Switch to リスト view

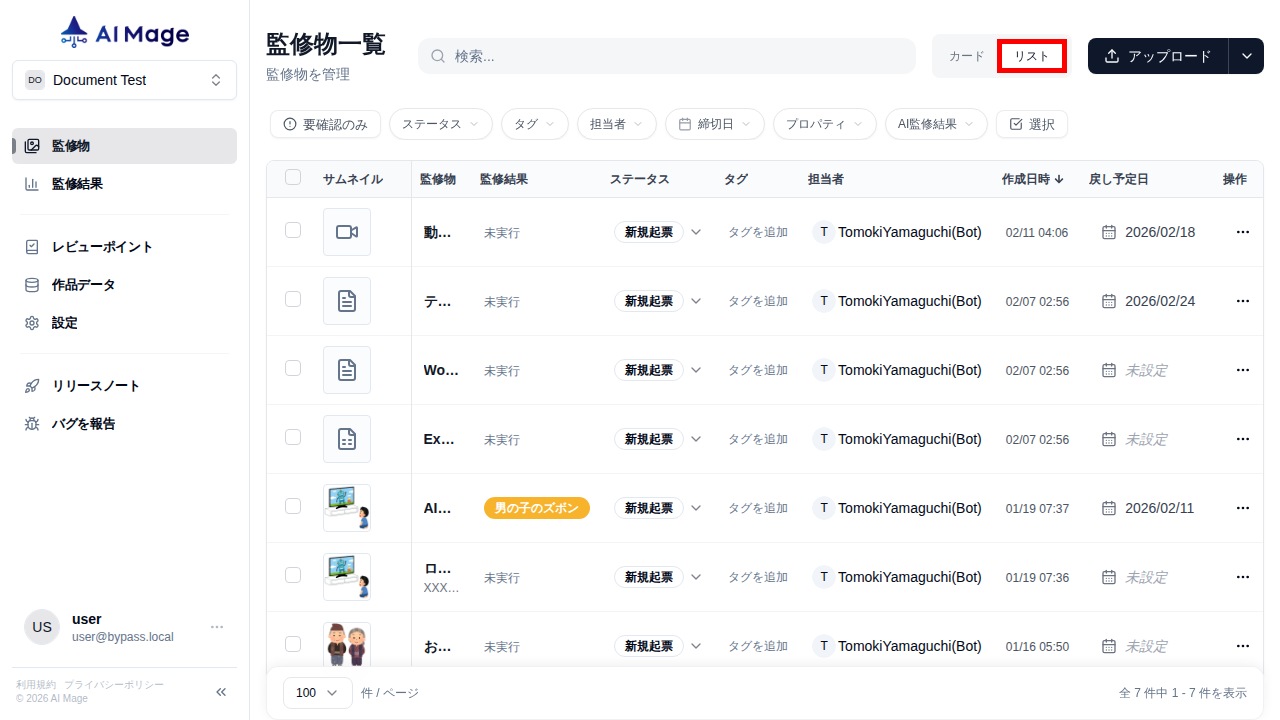click(1031, 56)
